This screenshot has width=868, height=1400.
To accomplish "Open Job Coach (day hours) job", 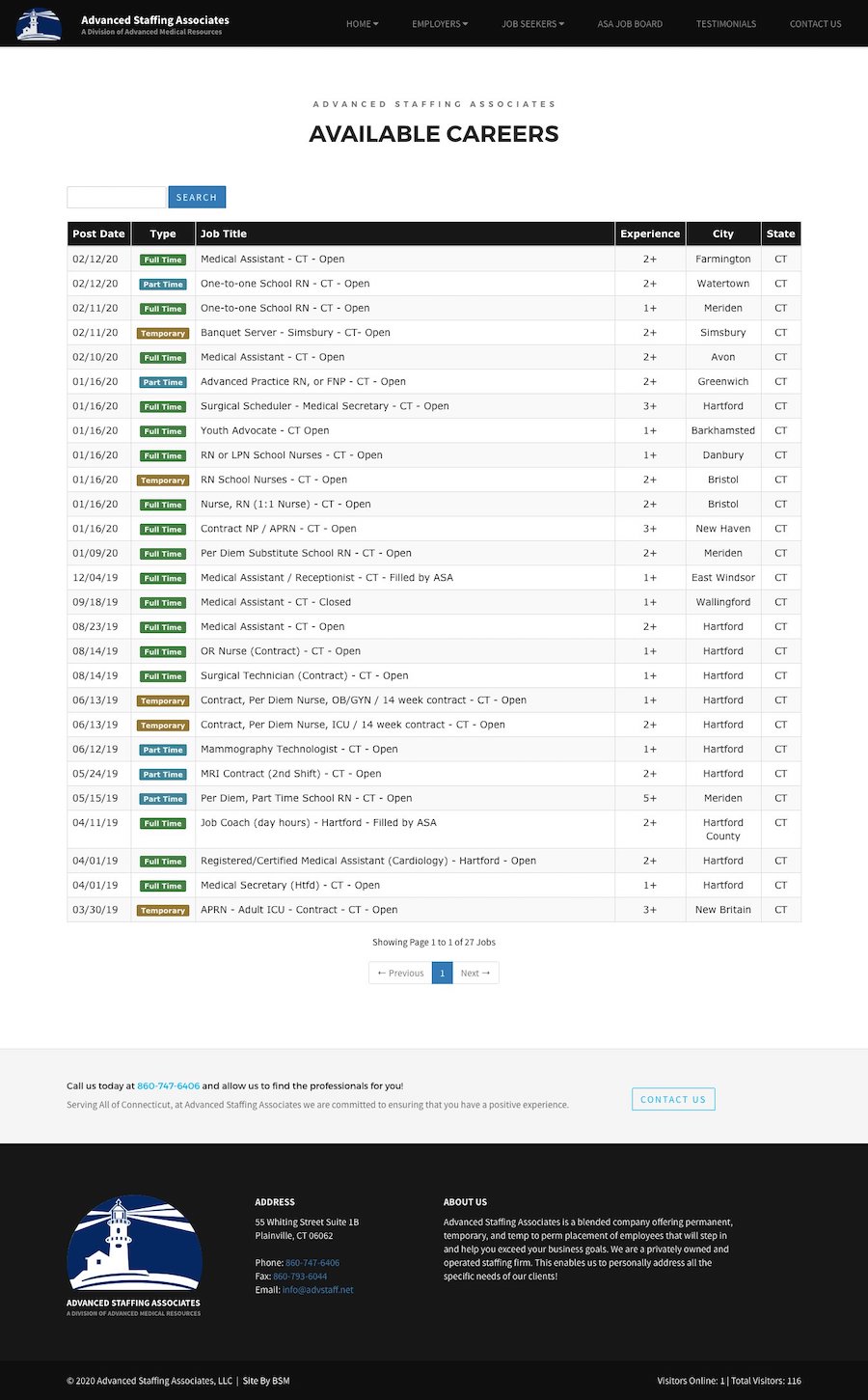I will [318, 823].
